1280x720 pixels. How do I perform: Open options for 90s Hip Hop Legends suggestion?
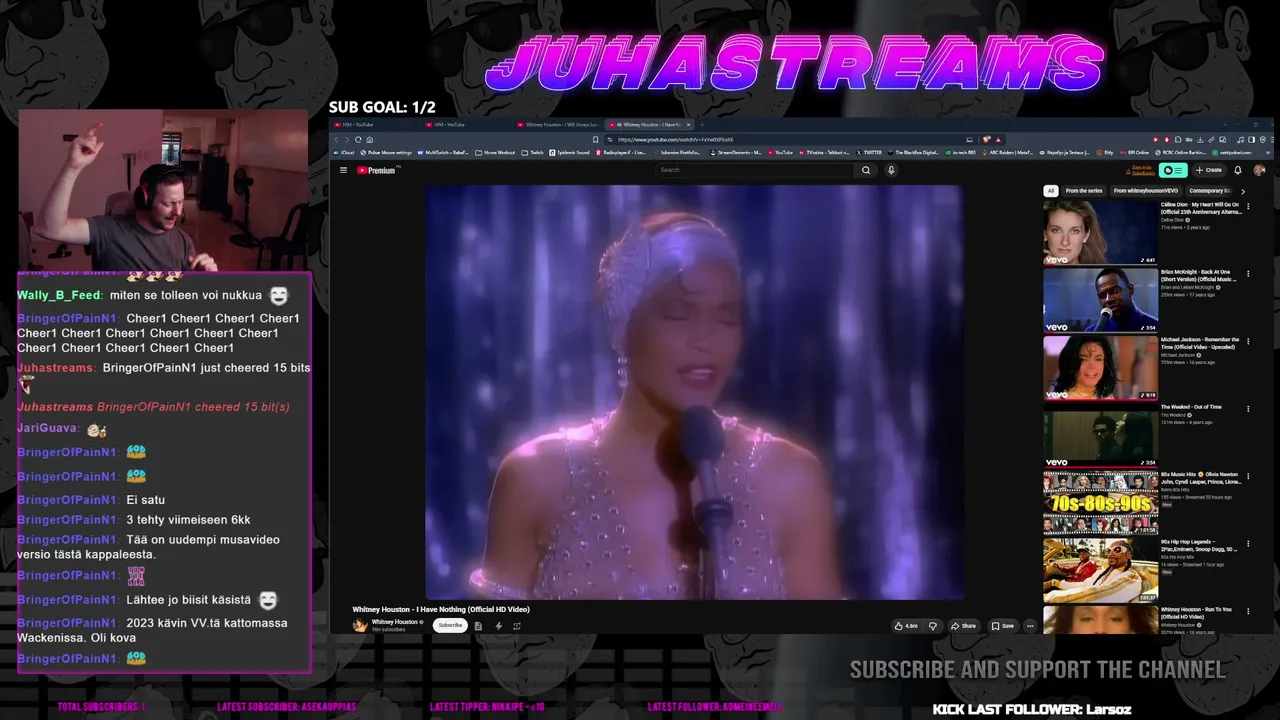[x=1248, y=543]
